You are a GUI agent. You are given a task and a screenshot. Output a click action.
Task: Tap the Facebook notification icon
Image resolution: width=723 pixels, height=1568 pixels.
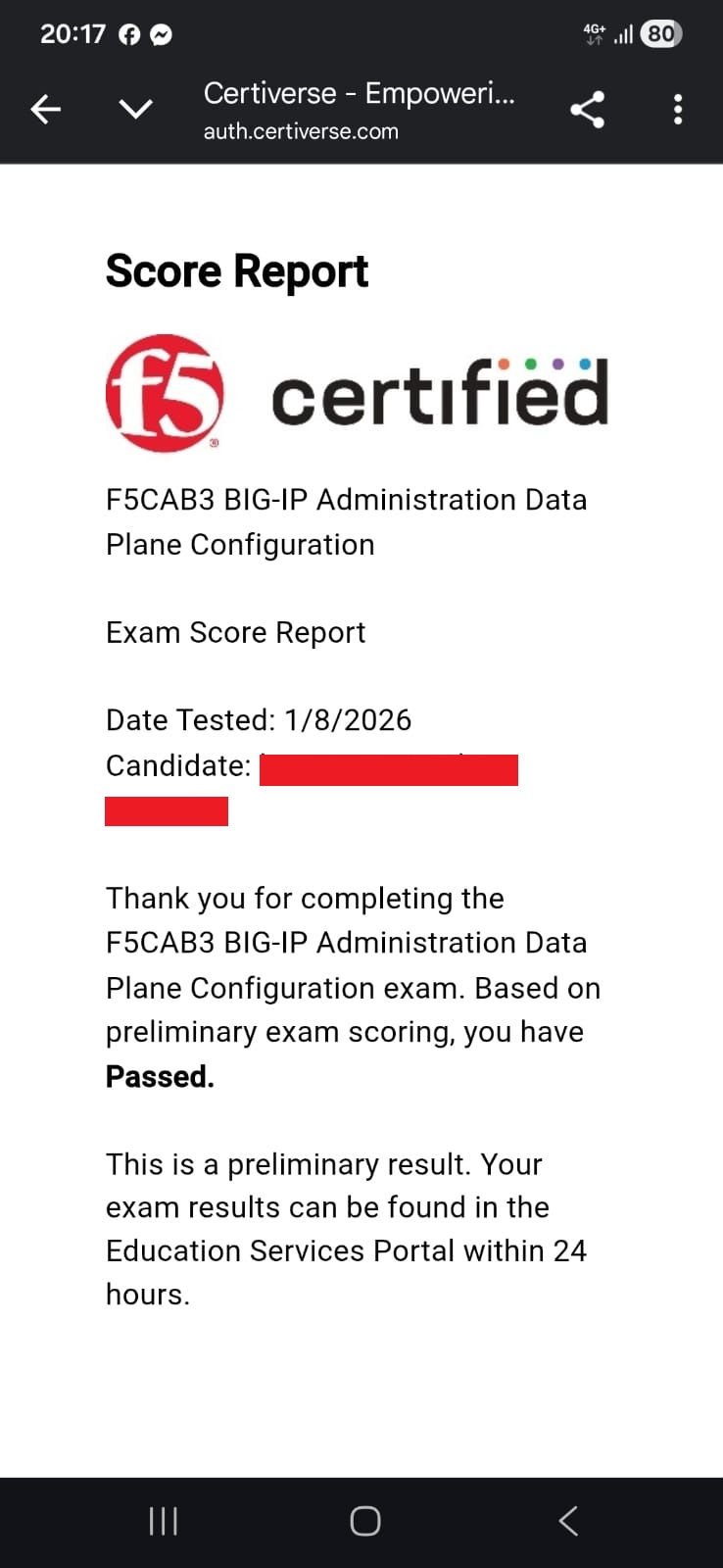coord(129,35)
